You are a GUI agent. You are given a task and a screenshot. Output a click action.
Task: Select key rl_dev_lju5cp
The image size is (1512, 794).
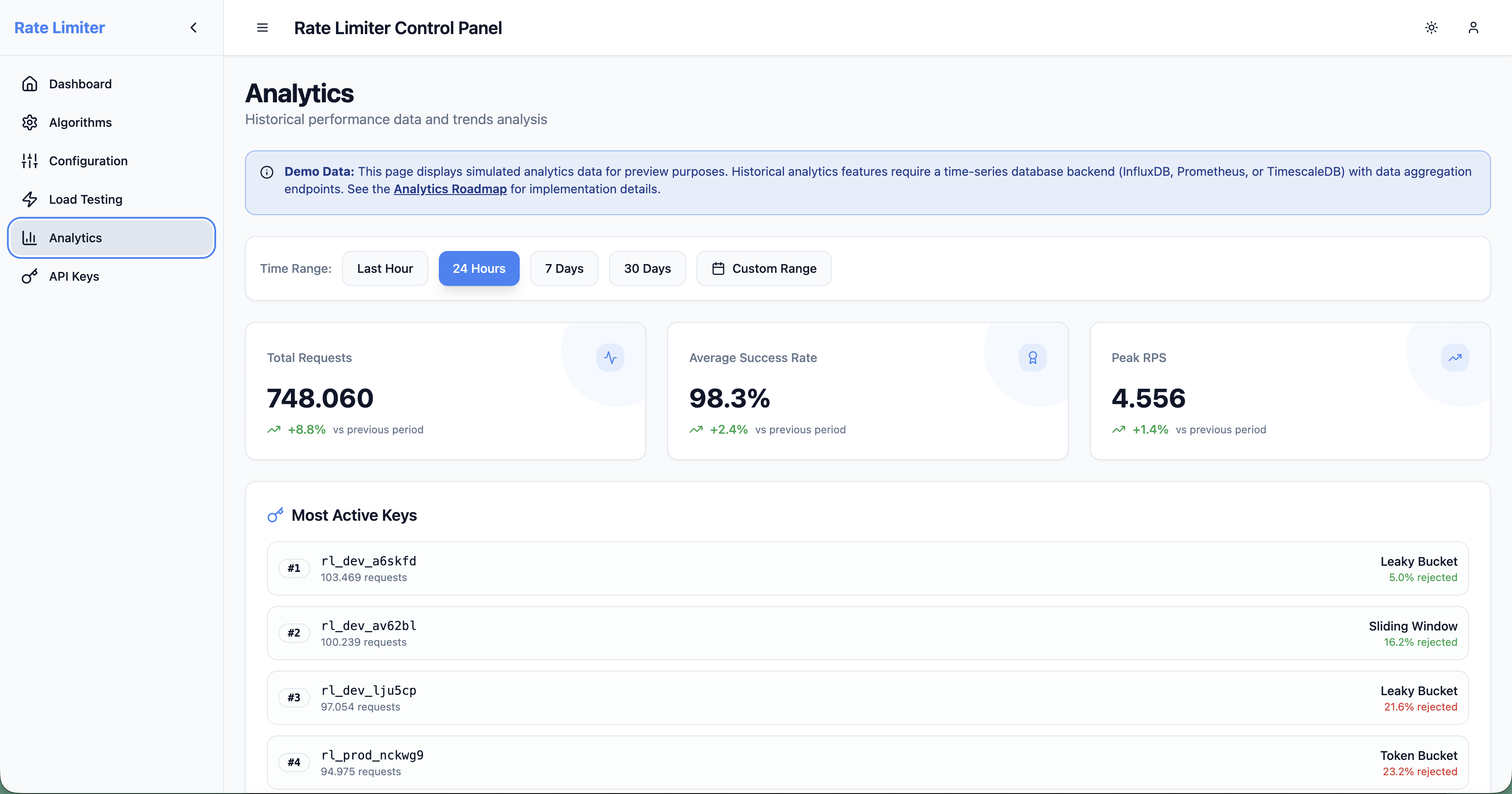369,691
